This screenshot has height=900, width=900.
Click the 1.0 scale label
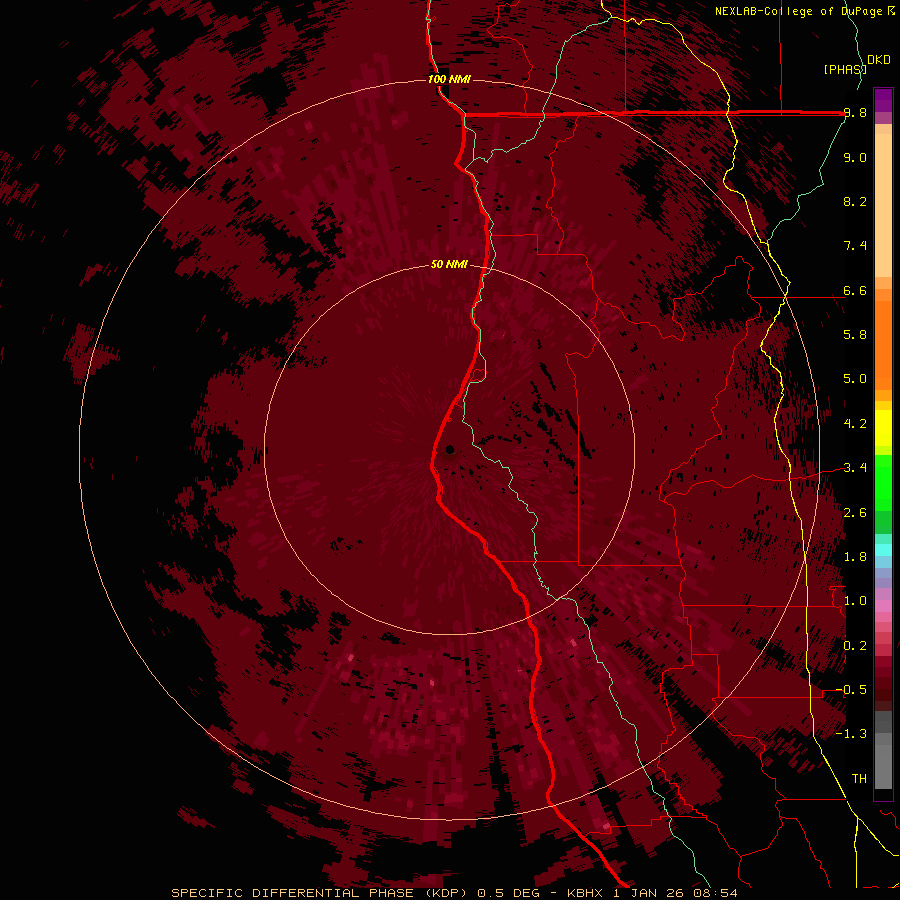click(x=855, y=601)
